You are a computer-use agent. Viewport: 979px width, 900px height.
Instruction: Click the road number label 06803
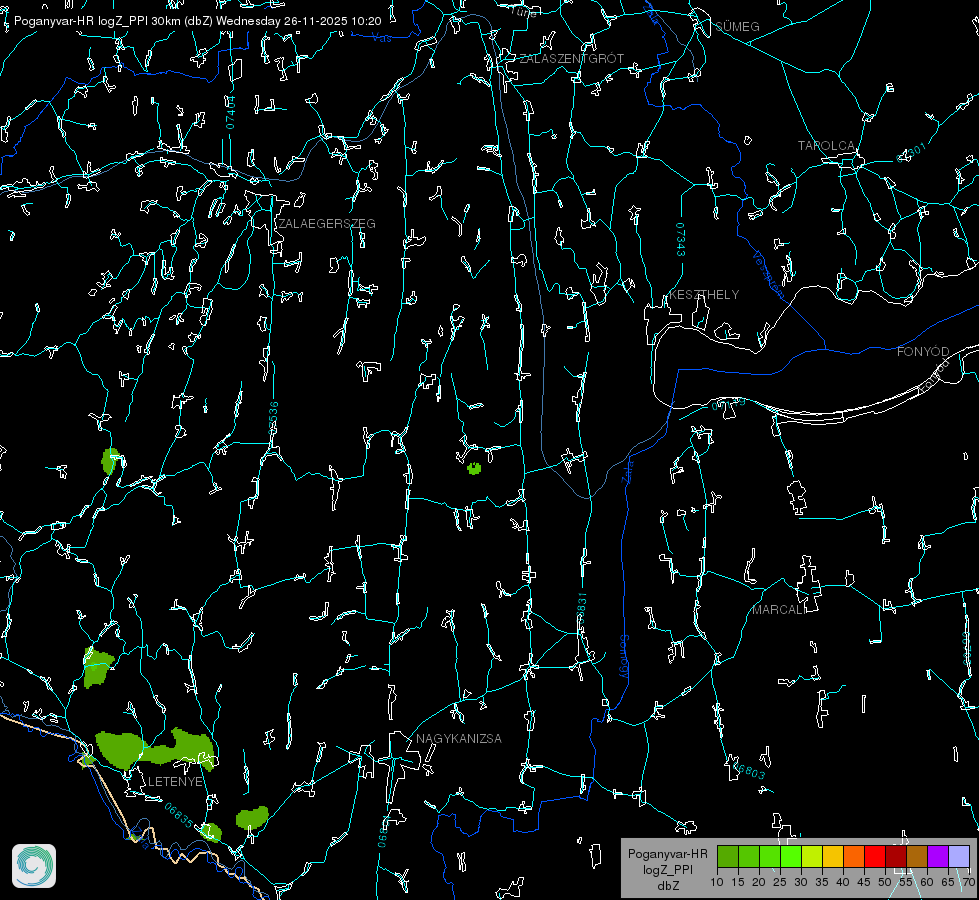pyautogui.click(x=750, y=770)
